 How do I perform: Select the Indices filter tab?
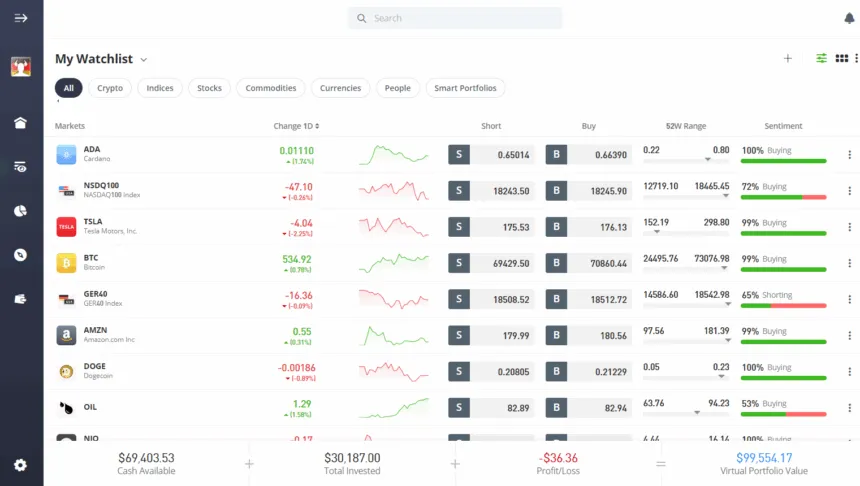[160, 88]
